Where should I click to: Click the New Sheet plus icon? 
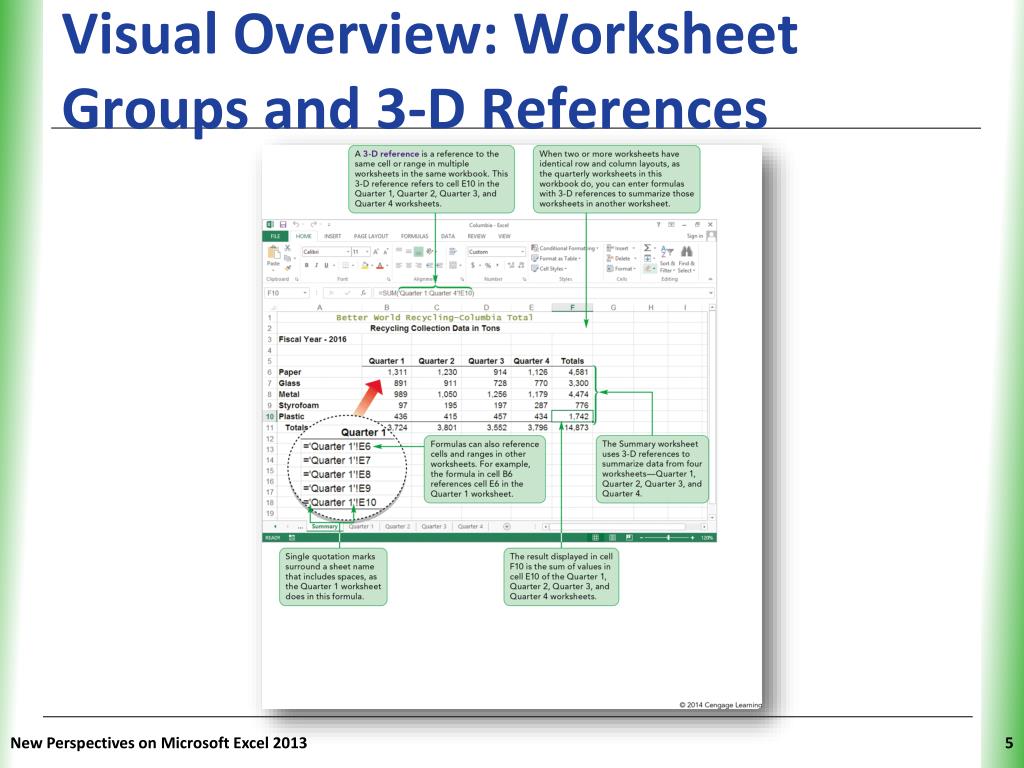pos(507,526)
